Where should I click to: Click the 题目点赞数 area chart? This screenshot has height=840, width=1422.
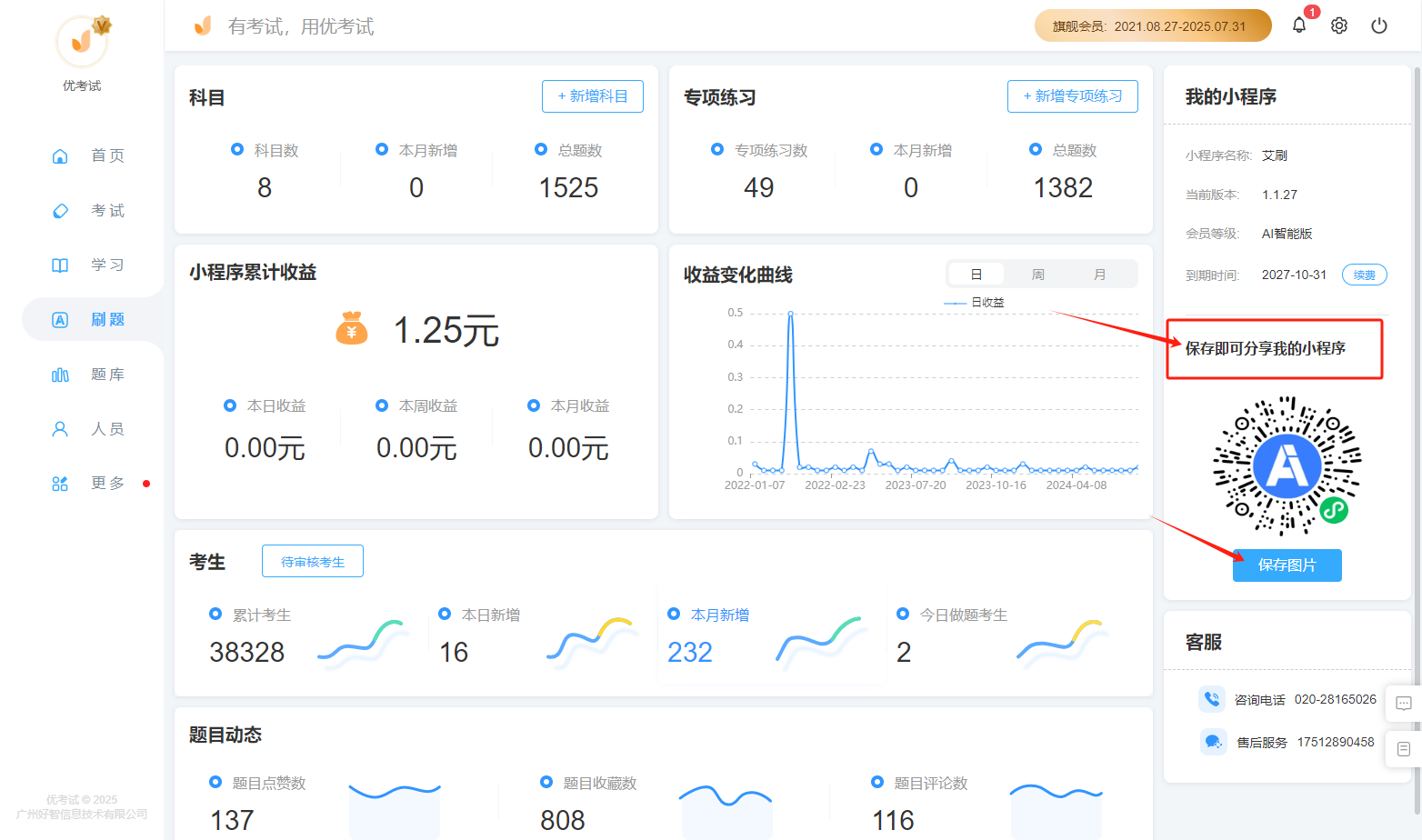[x=395, y=811]
